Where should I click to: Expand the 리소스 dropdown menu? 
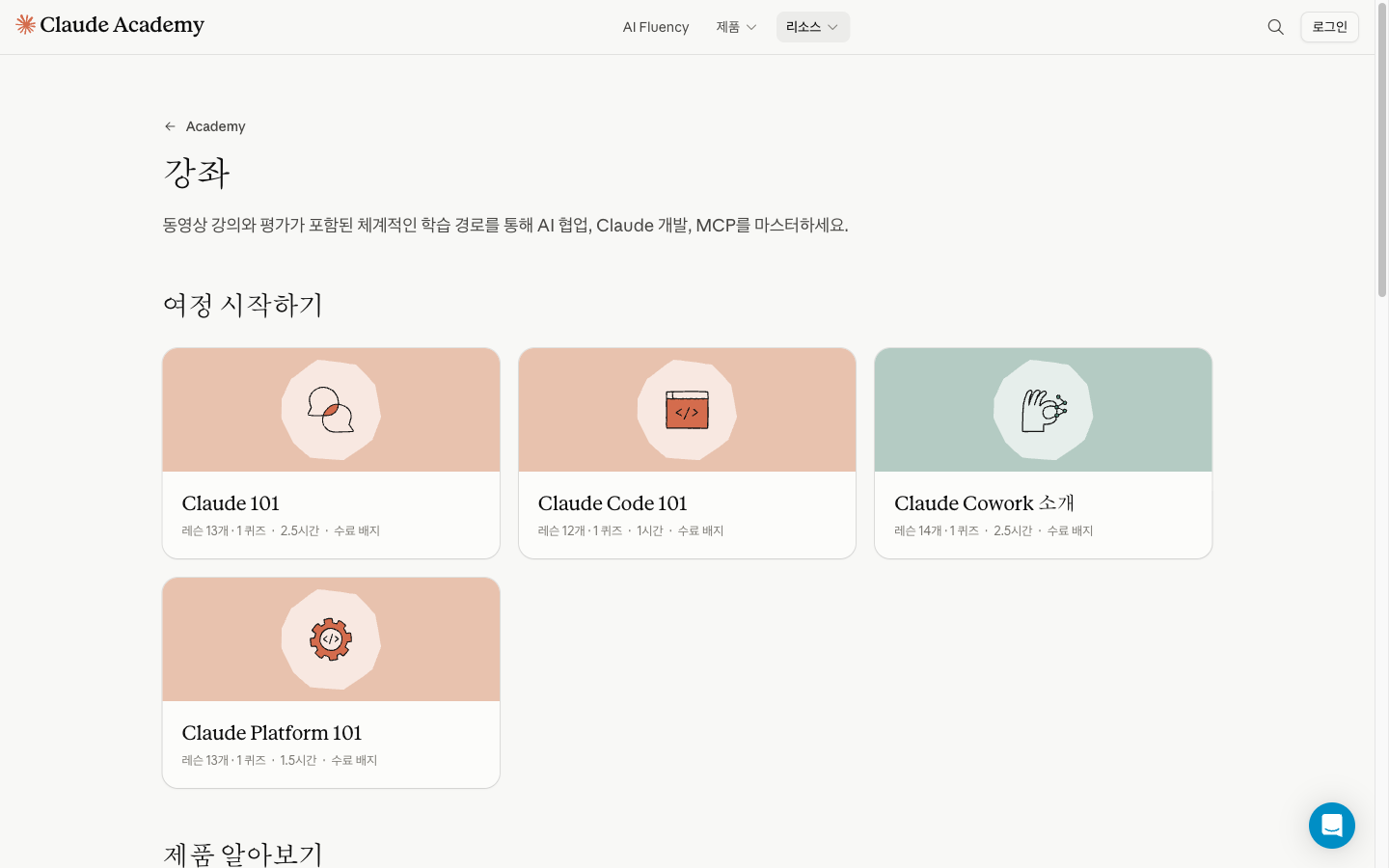coord(813,27)
